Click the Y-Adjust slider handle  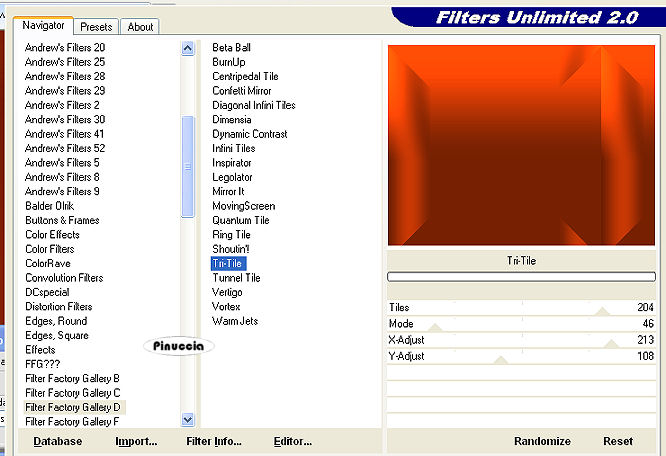click(501, 360)
